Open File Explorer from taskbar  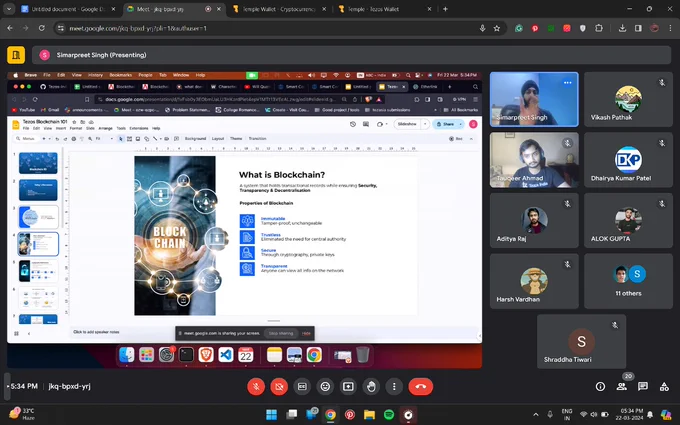click(369, 415)
